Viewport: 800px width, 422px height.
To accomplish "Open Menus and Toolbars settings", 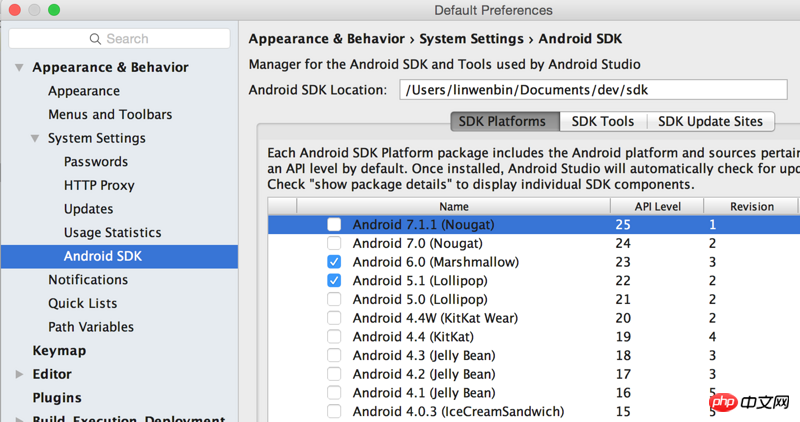I will 110,114.
